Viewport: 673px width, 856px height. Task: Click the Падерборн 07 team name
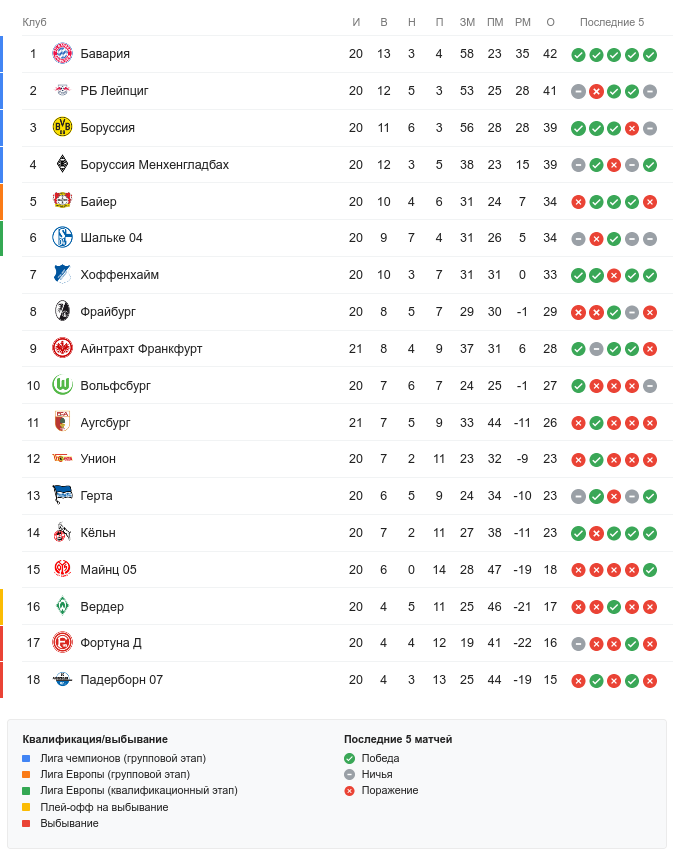point(121,680)
